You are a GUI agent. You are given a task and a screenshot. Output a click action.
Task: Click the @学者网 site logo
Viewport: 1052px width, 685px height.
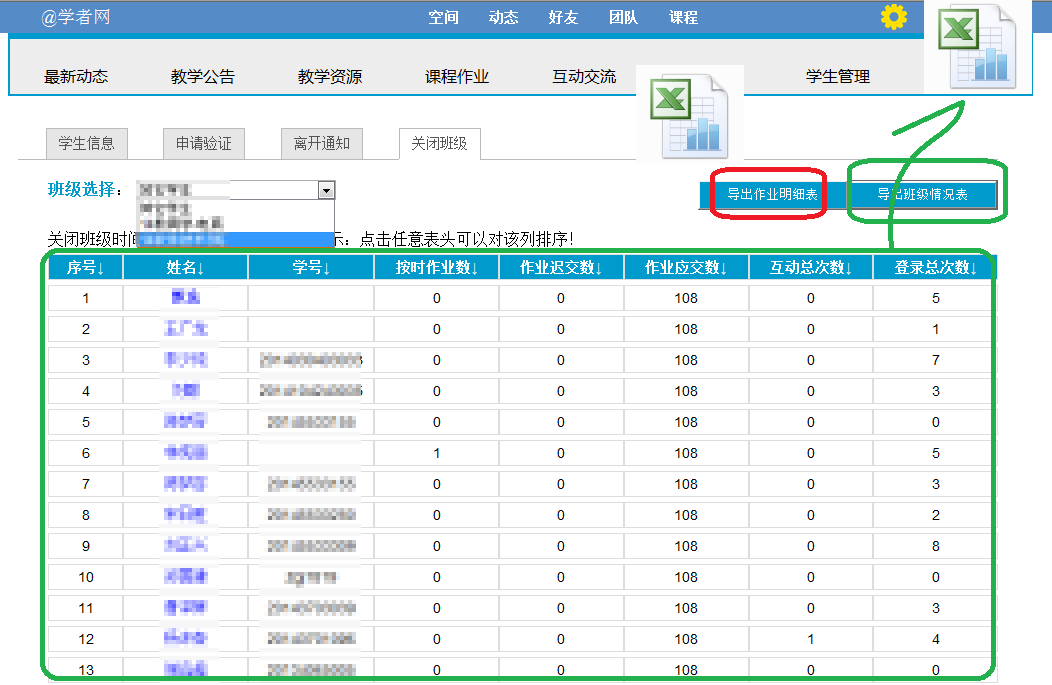(76, 17)
